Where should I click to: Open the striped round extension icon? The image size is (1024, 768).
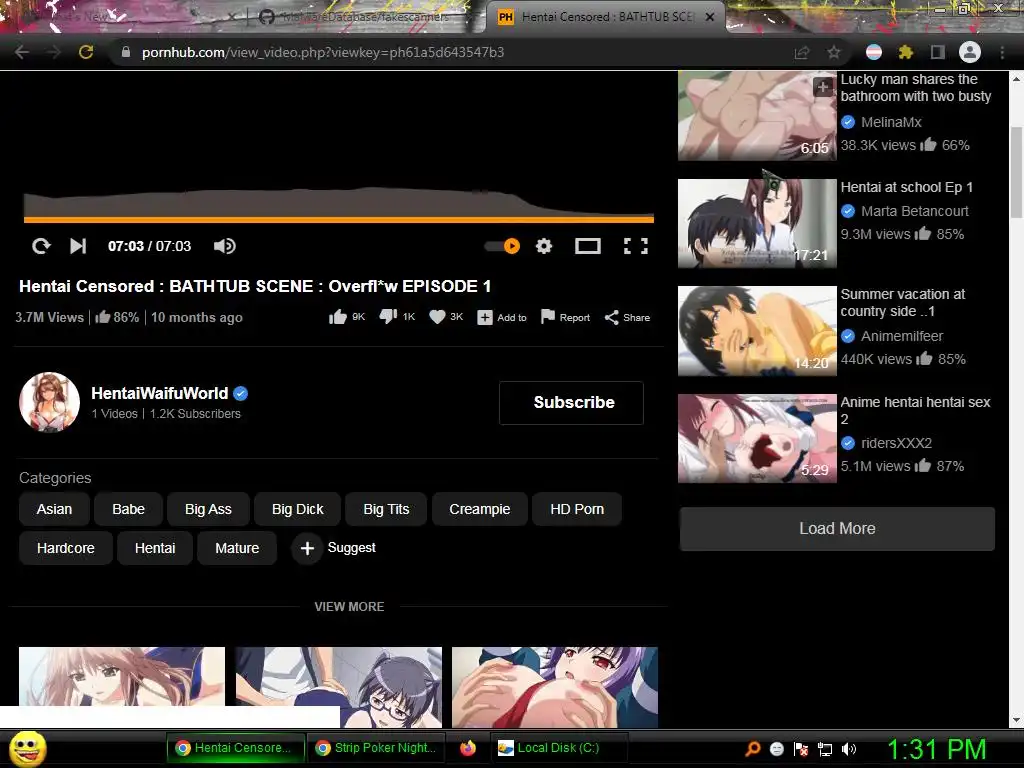[x=874, y=52]
